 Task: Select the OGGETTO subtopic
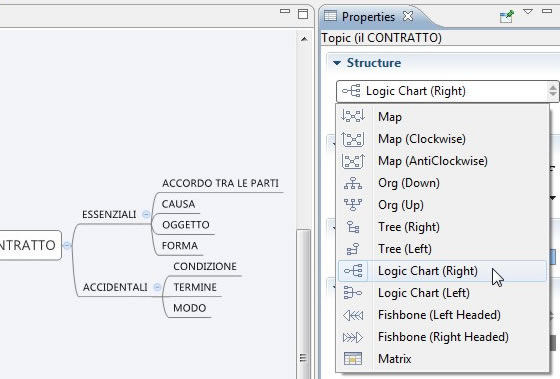186,225
